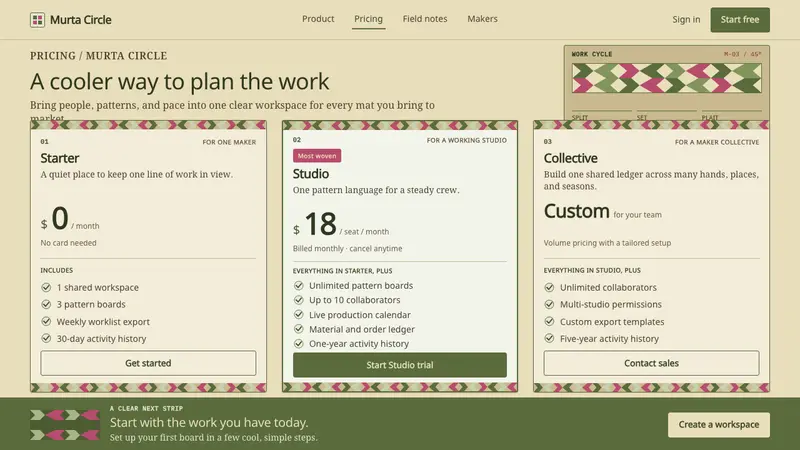Click the Collective plan title
Viewport: 800px width, 450px height.
[x=570, y=158]
